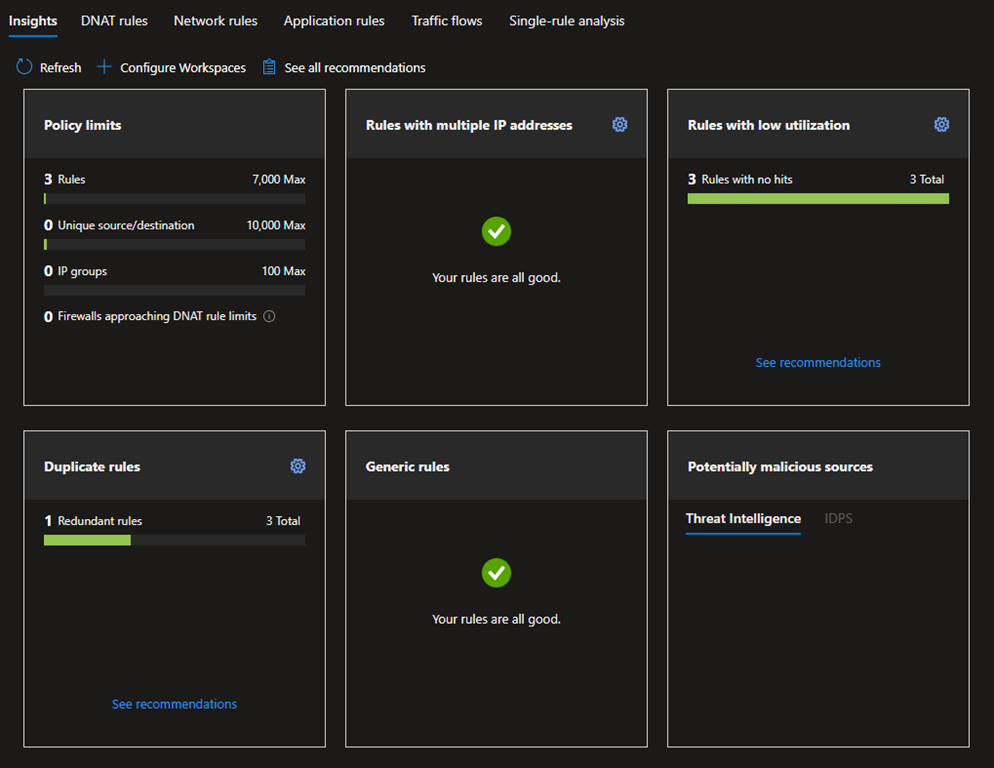Click info icon beside Firewalls approaching DNAT limits
This screenshot has height=768, width=994.
(x=269, y=317)
